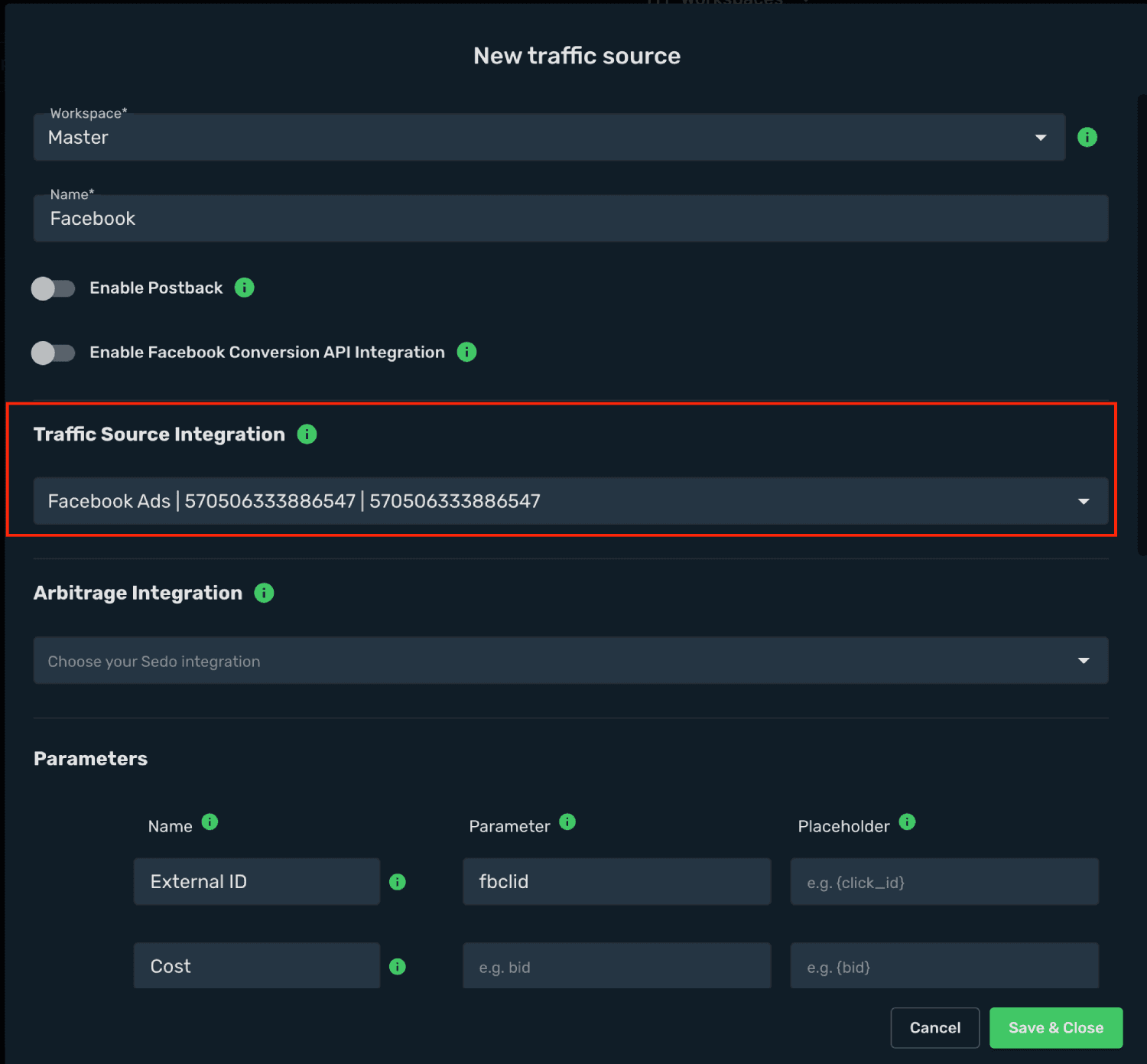This screenshot has width=1147, height=1064.
Task: Click the Cancel button
Action: click(x=934, y=1028)
